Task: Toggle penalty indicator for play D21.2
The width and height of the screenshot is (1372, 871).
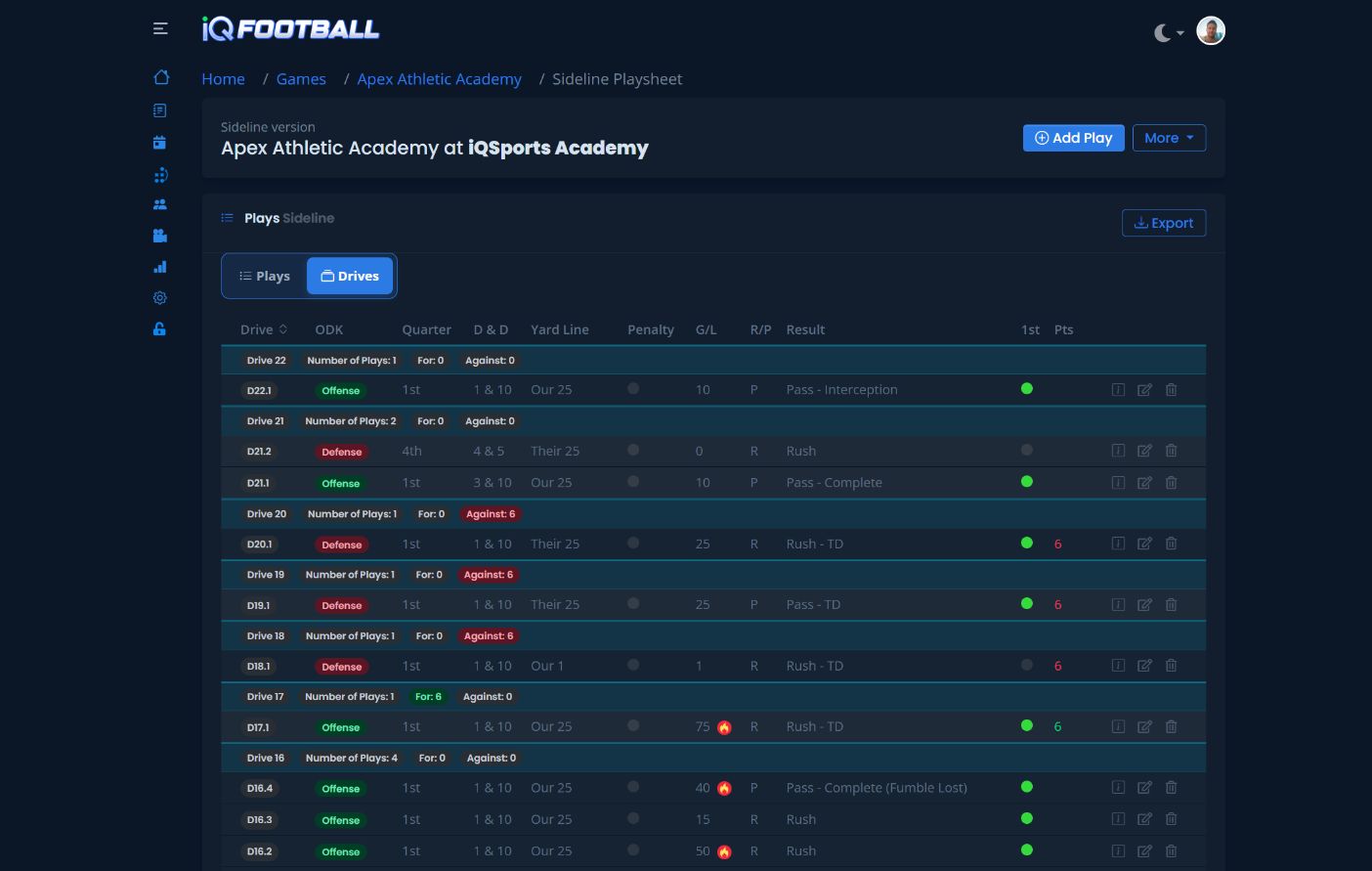Action: tap(633, 450)
